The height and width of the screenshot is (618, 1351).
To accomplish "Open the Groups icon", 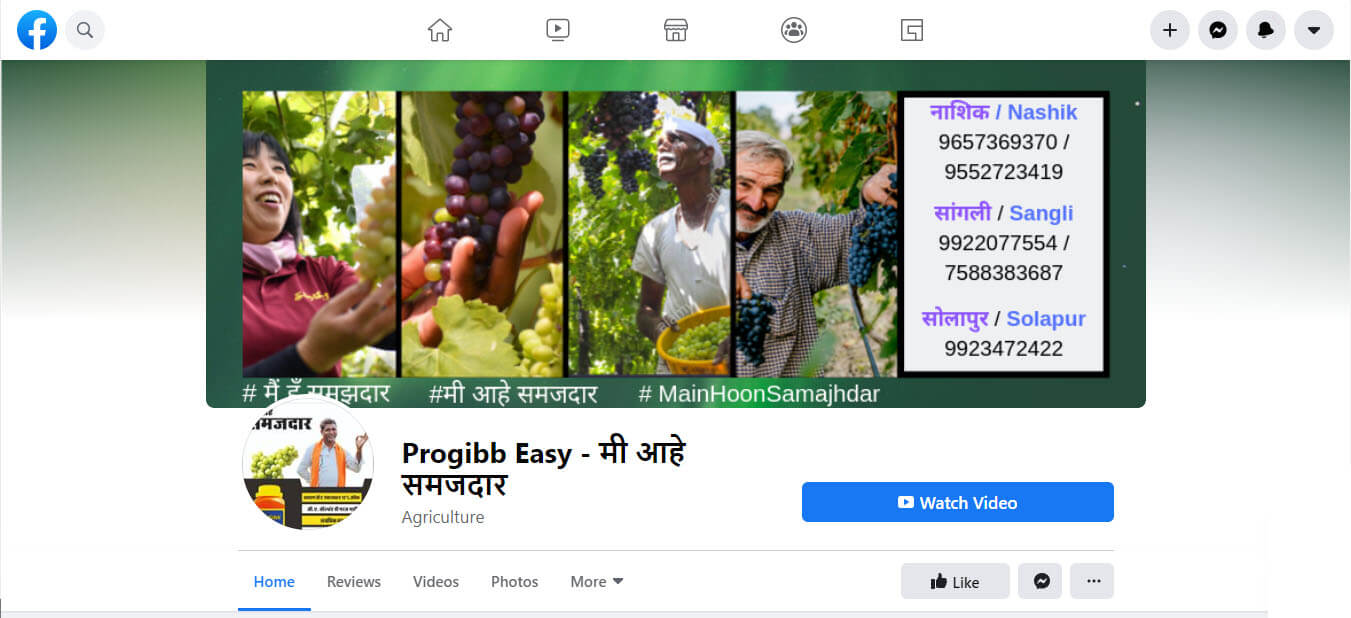I will click(x=794, y=30).
